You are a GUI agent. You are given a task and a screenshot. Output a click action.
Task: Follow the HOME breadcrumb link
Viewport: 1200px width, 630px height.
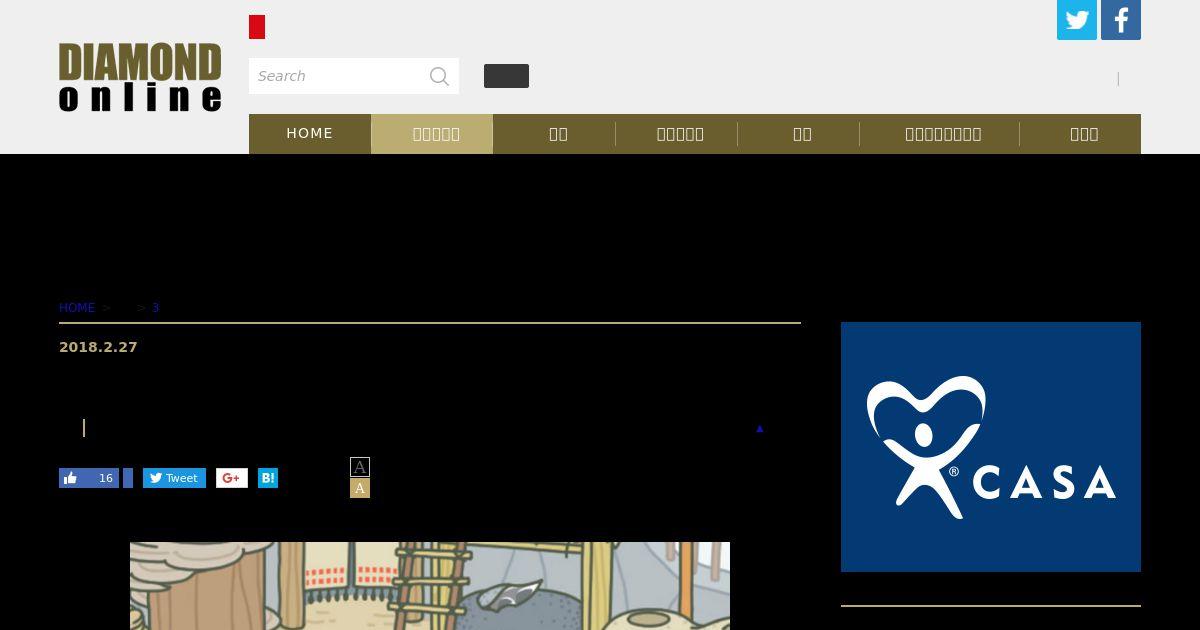tap(77, 308)
